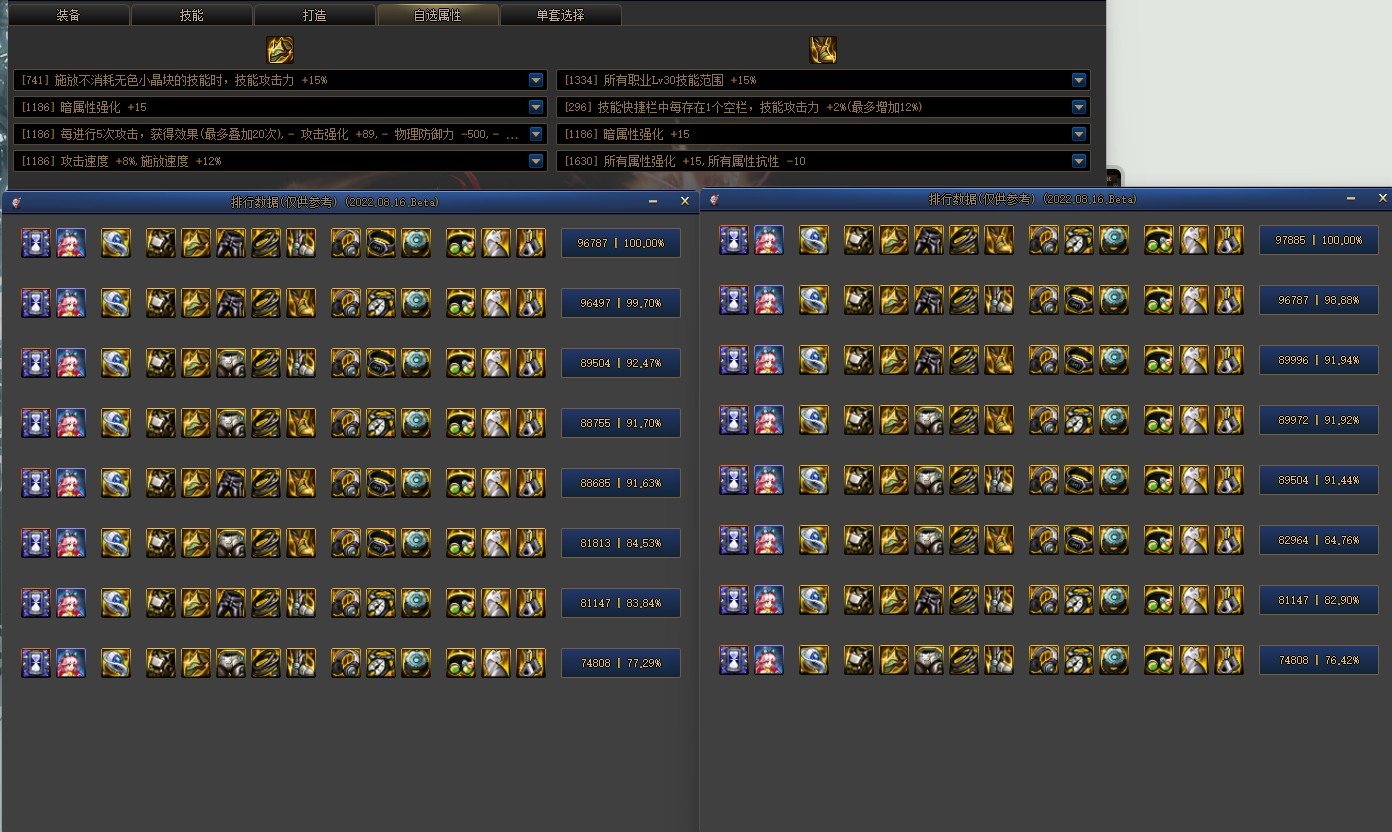Viewport: 1392px width, 832px height.
Task: Select teal orb icon in left window's 96497 row
Action: (416, 303)
